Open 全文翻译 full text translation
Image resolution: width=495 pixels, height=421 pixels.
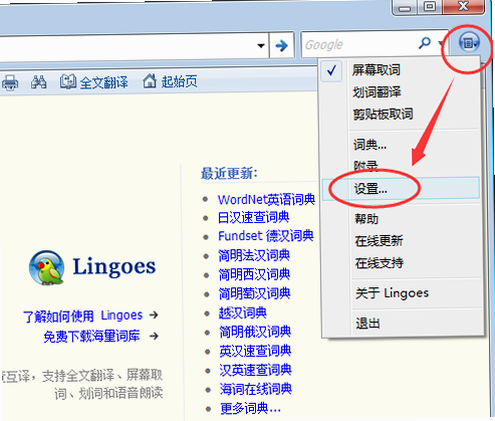[x=94, y=82]
